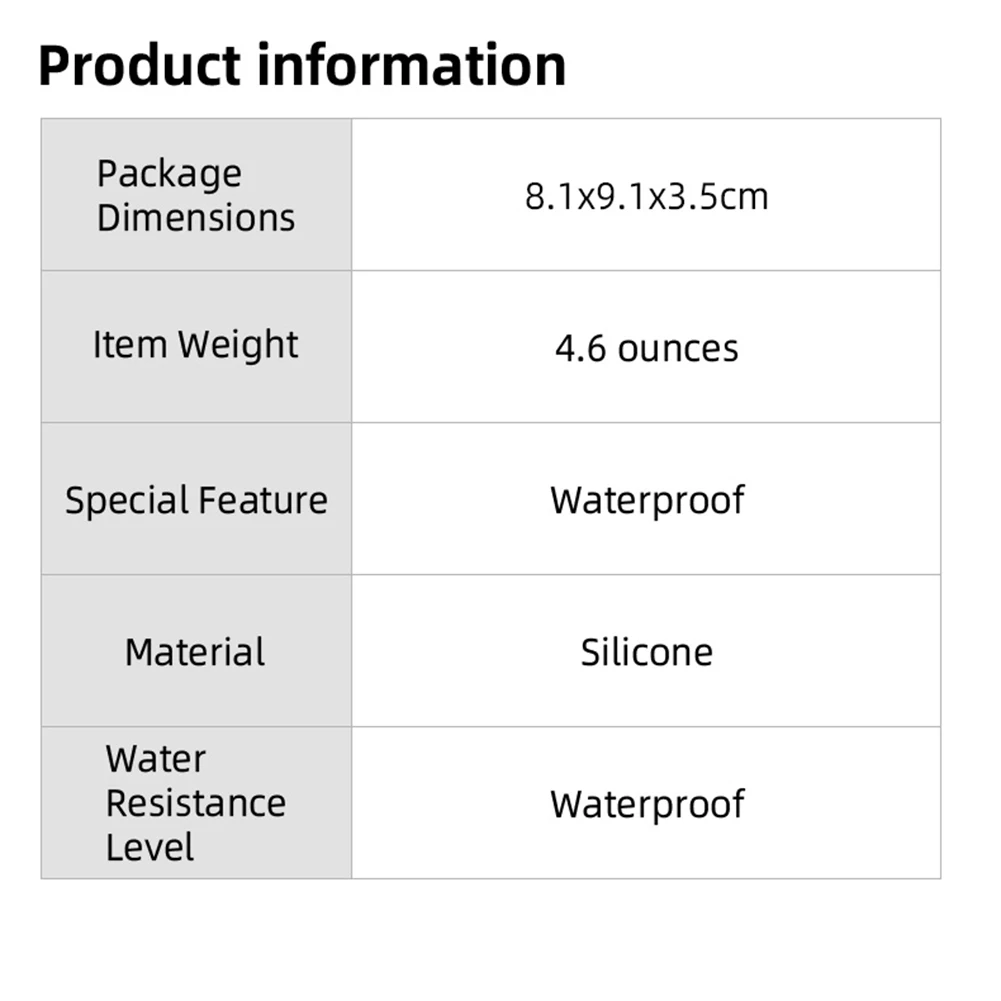The image size is (1001, 1001).
Task: Click the word "Package" in the table
Action: click(x=169, y=175)
